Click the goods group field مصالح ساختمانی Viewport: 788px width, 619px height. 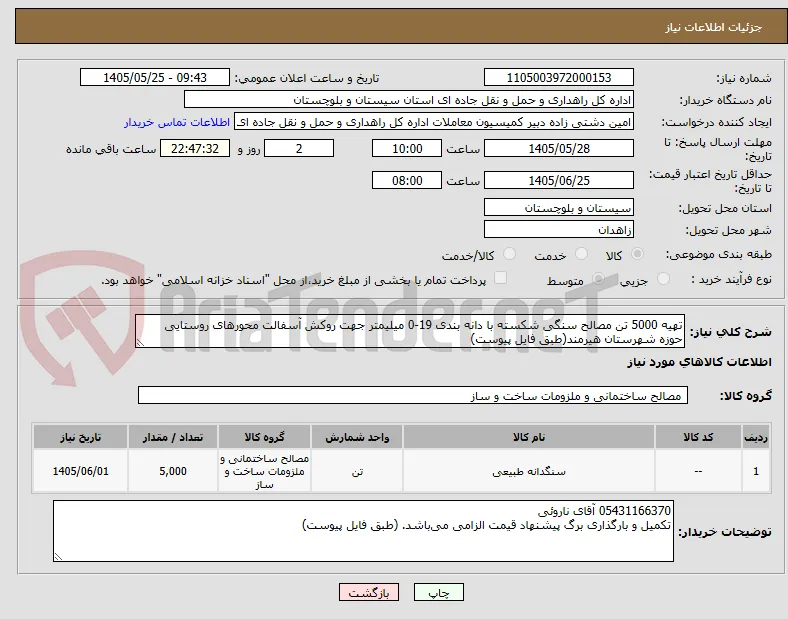click(413, 395)
